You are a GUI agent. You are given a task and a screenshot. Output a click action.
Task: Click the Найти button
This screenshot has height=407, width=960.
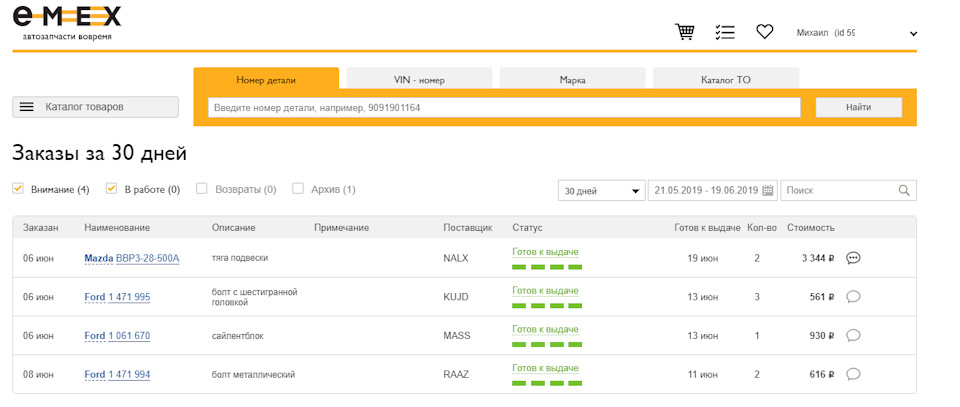pyautogui.click(x=858, y=107)
